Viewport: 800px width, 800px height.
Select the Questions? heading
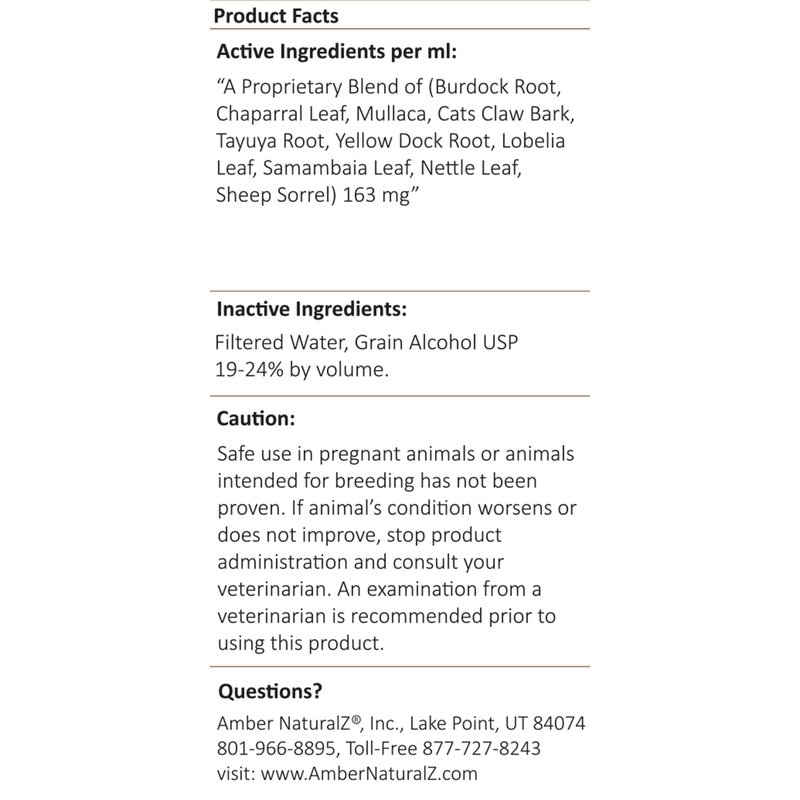coord(269,690)
